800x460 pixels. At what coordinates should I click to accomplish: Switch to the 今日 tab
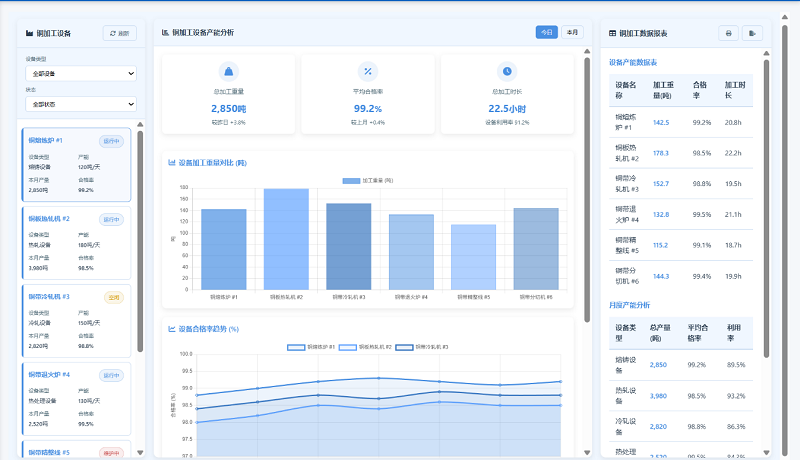click(x=546, y=32)
